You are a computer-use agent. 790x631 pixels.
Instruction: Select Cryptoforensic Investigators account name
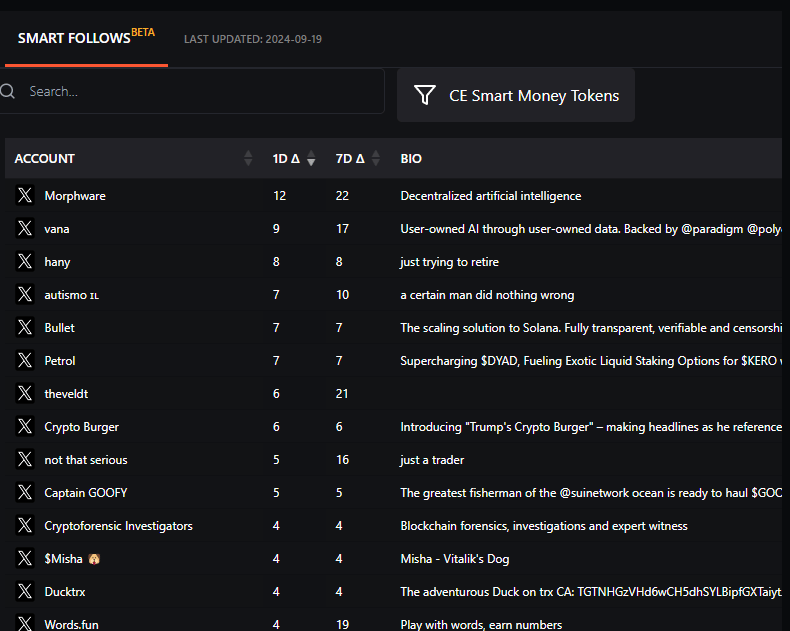point(118,526)
